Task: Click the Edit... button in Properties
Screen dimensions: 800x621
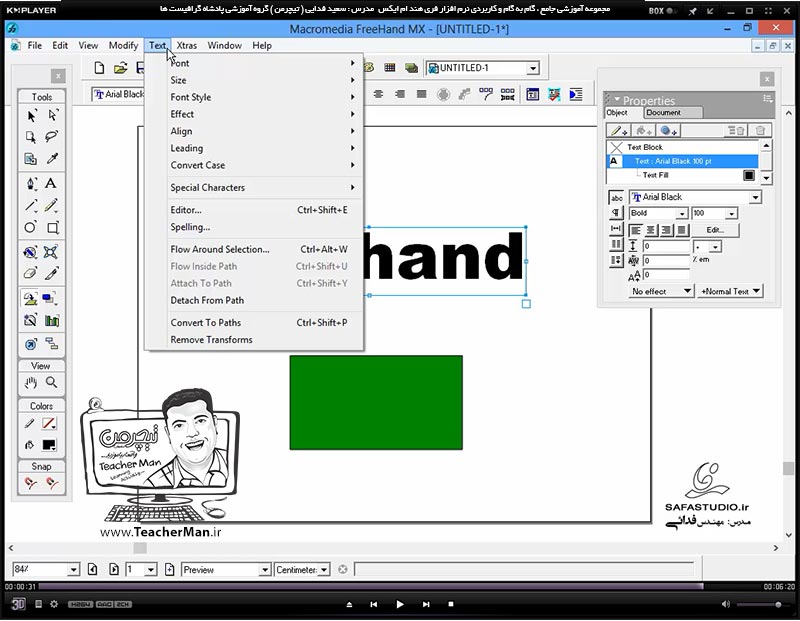Action: click(715, 230)
